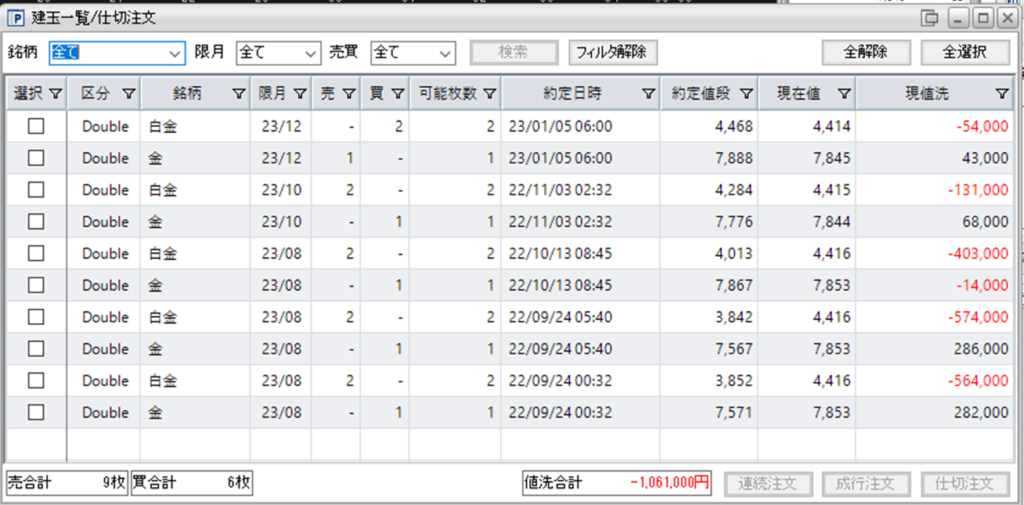Click the filter icon on 買 column
Viewport: 1024px width, 505px height.
point(398,95)
